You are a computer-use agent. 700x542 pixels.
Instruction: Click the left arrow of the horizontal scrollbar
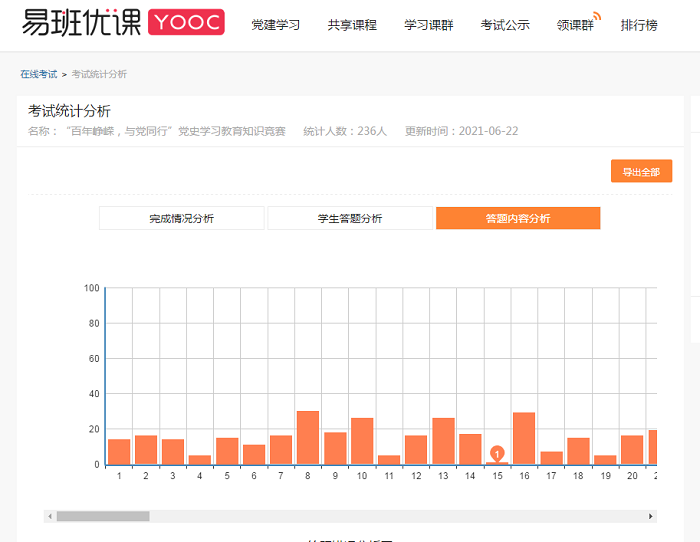pyautogui.click(x=49, y=516)
